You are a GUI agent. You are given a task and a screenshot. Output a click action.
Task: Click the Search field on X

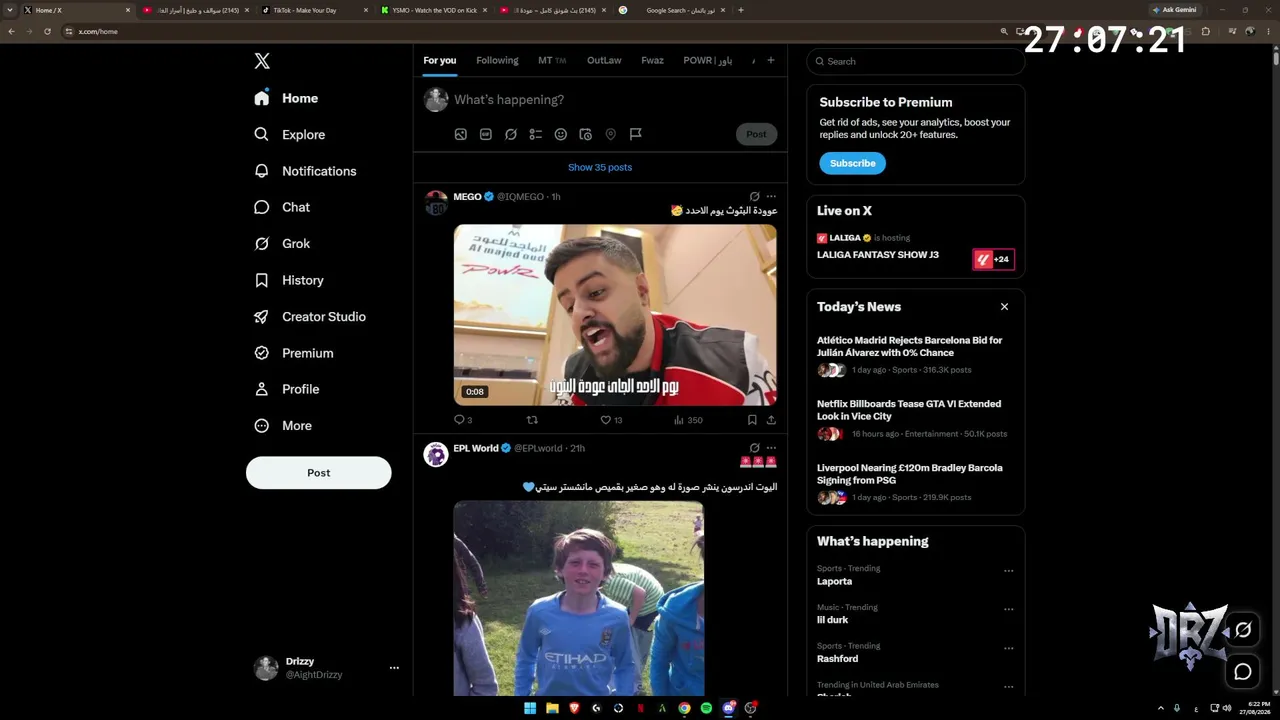915,61
